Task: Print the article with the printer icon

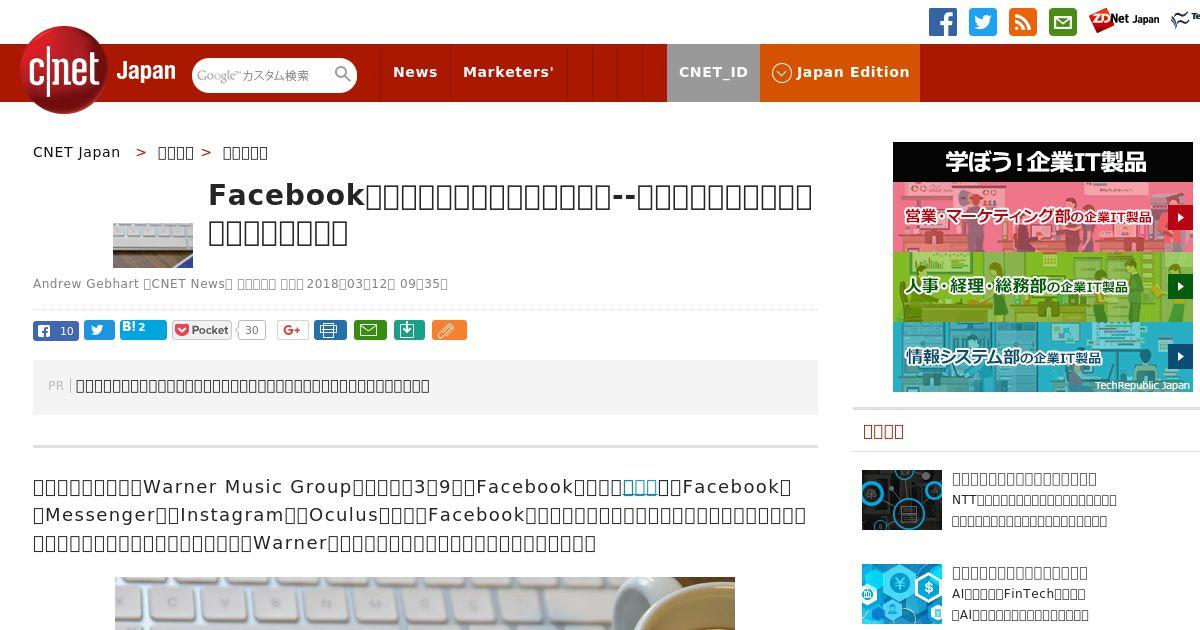Action: [x=330, y=330]
